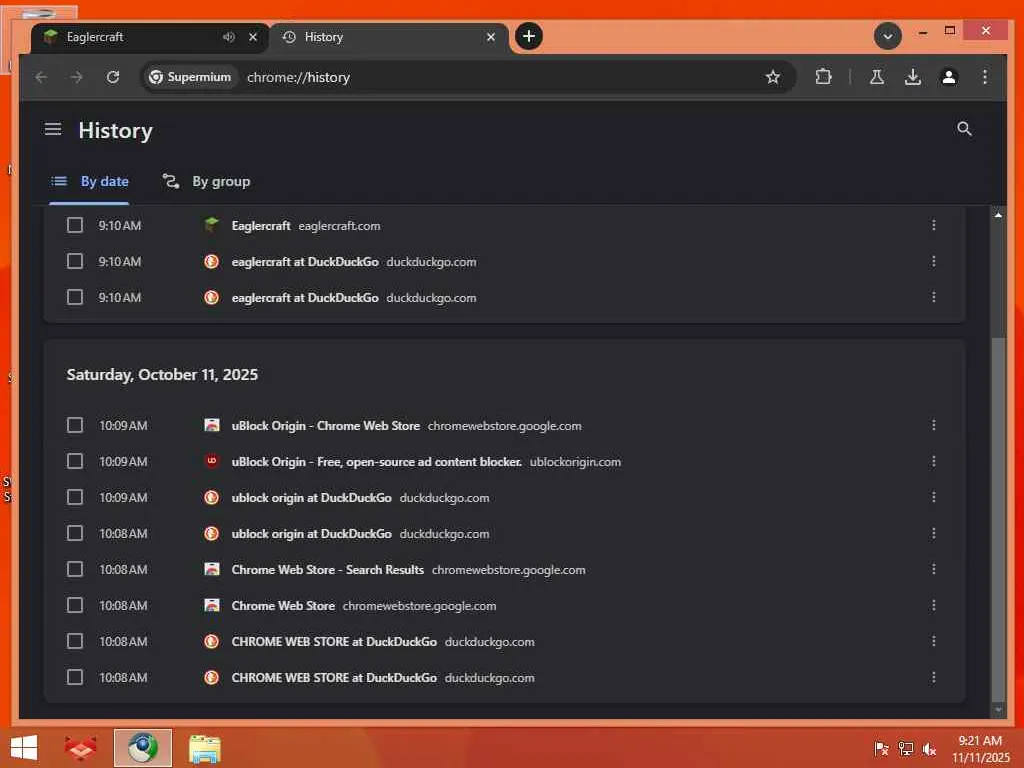The width and height of the screenshot is (1024, 768).
Task: Open uBlock Origin - Chrome Web Store link
Action: pyautogui.click(x=326, y=425)
